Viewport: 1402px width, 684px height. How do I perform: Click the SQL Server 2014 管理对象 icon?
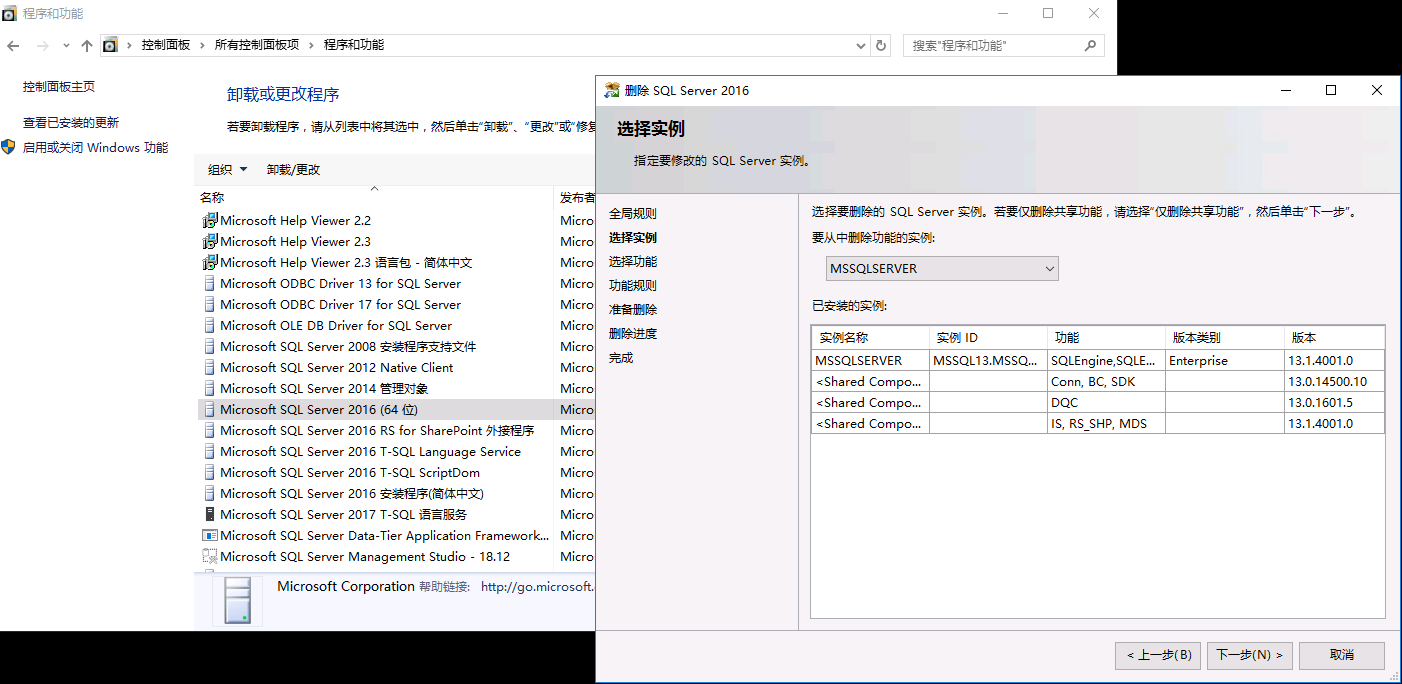pos(209,389)
